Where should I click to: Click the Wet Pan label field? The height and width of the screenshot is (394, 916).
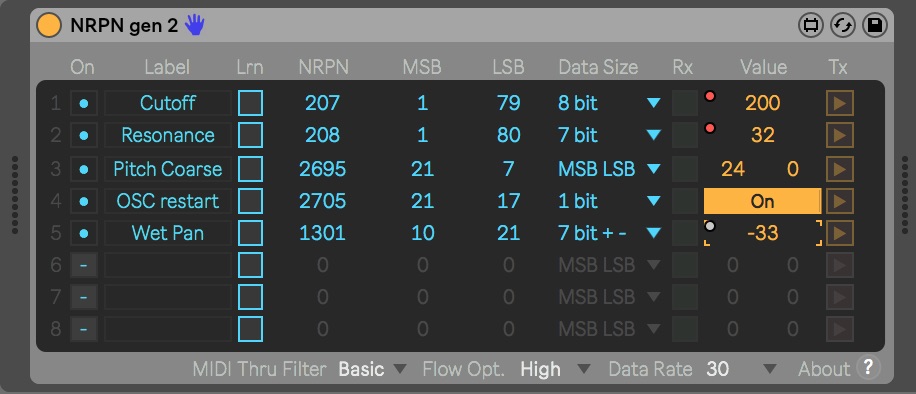[168, 233]
